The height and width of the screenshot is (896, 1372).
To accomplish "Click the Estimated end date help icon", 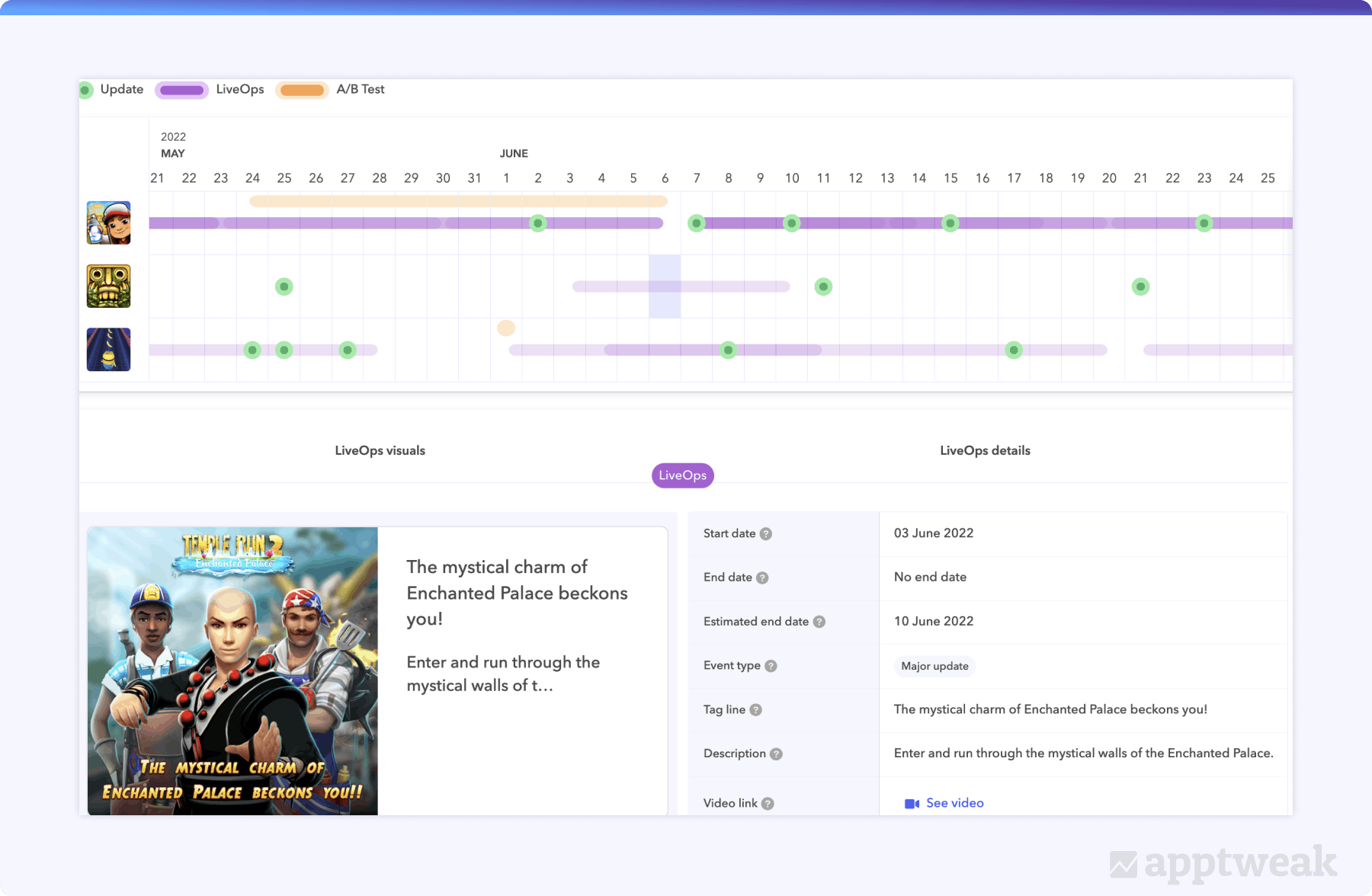I will point(819,622).
